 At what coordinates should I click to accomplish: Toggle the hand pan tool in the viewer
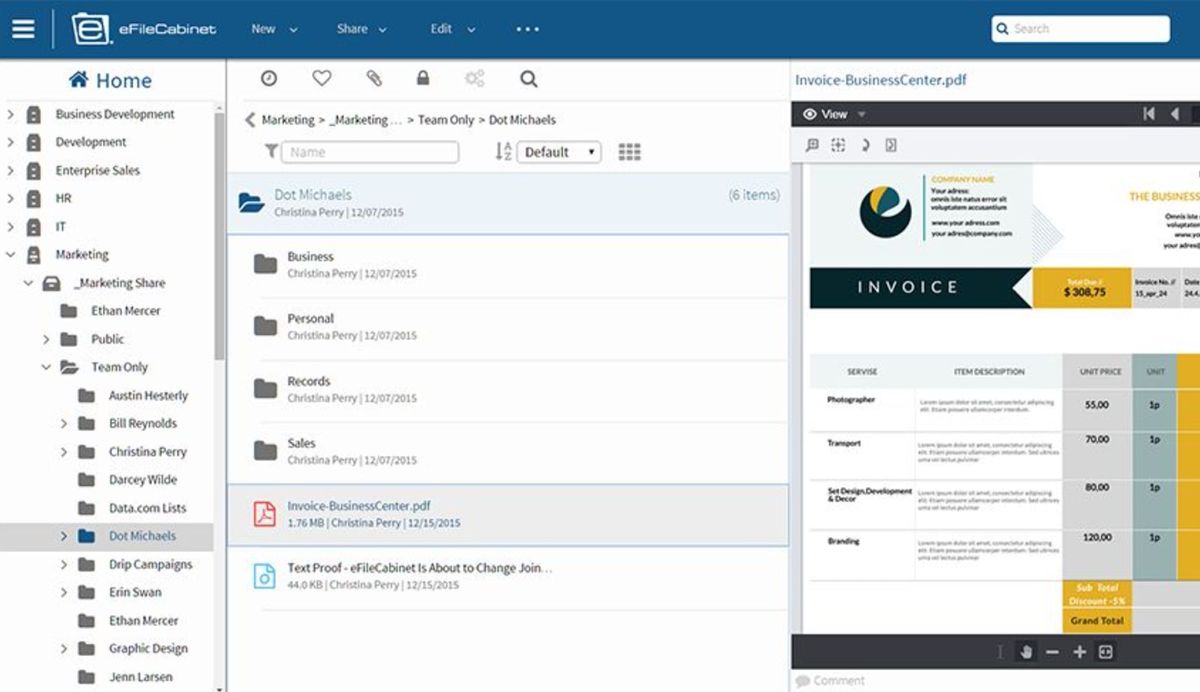tap(1027, 652)
